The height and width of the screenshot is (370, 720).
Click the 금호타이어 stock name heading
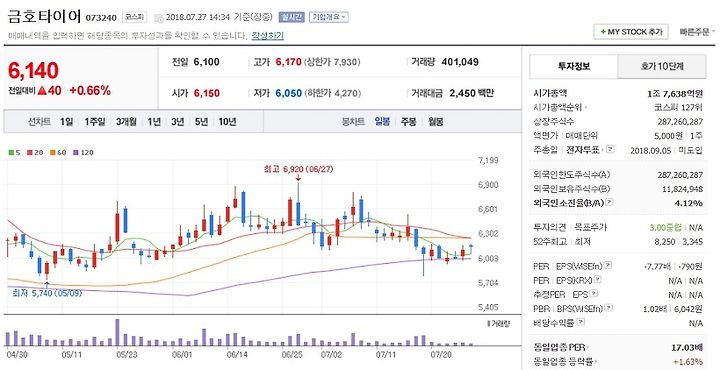[x=45, y=17]
